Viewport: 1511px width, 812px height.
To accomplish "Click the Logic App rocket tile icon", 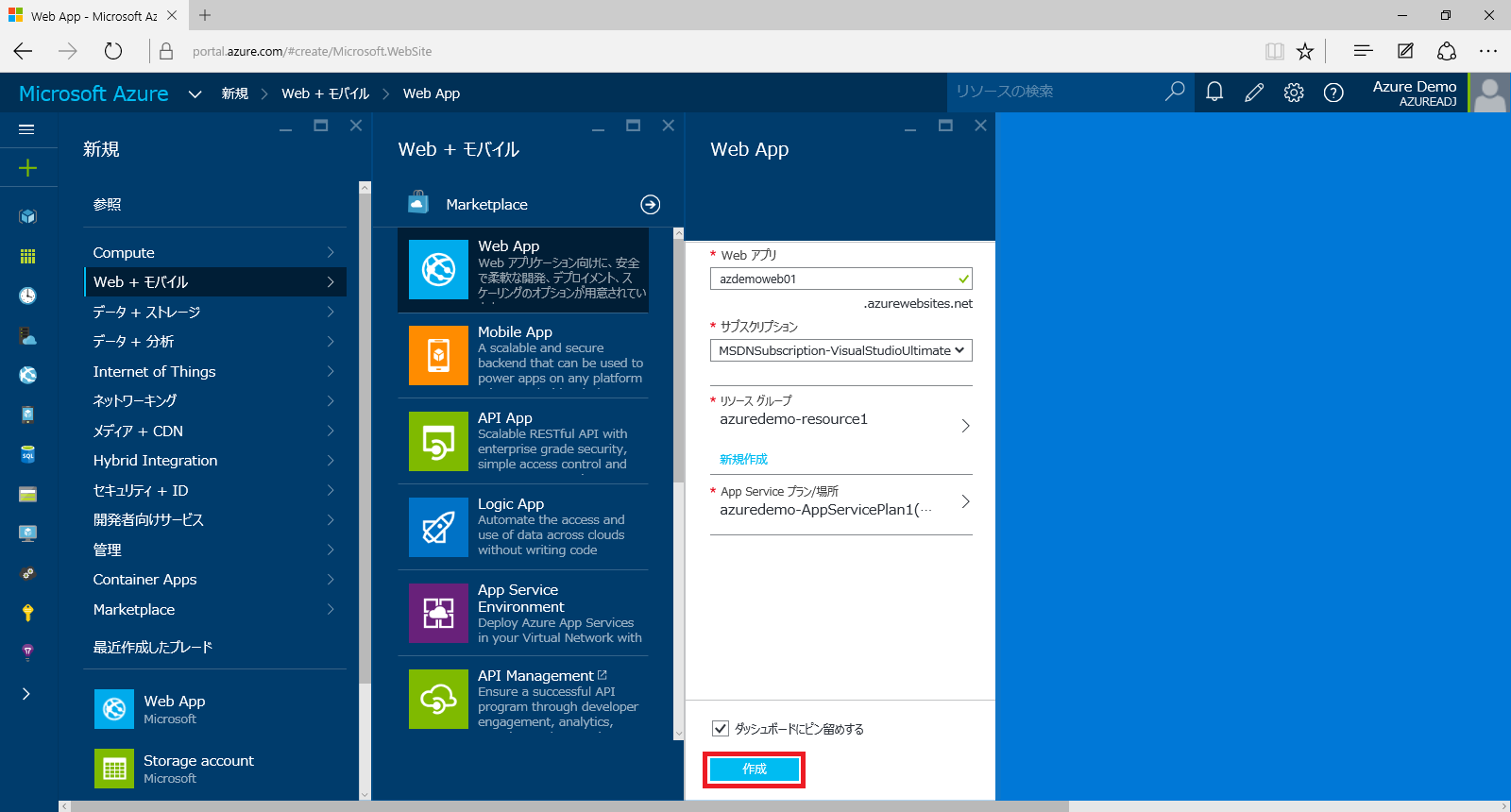I will 438,527.
